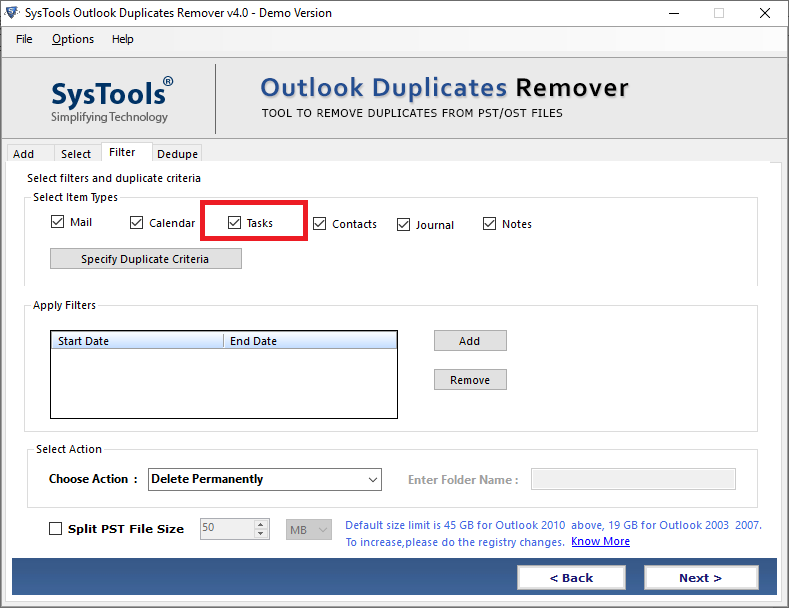Viewport: 789px width, 608px height.
Task: Click the SysTools app icon in title bar
Action: click(12, 13)
